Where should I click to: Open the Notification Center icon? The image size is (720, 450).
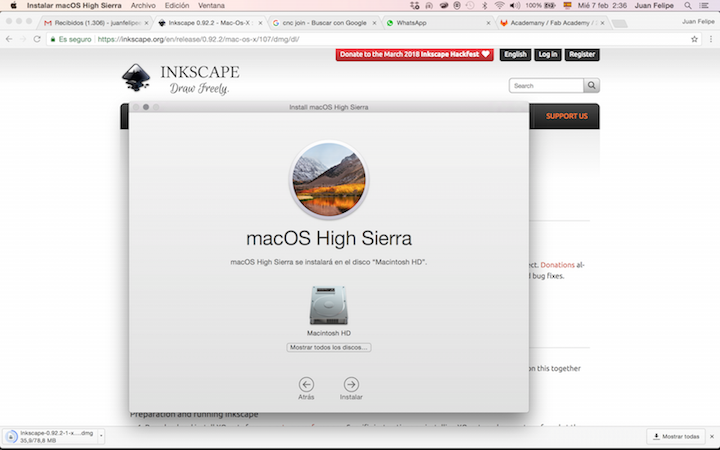tap(703, 6)
